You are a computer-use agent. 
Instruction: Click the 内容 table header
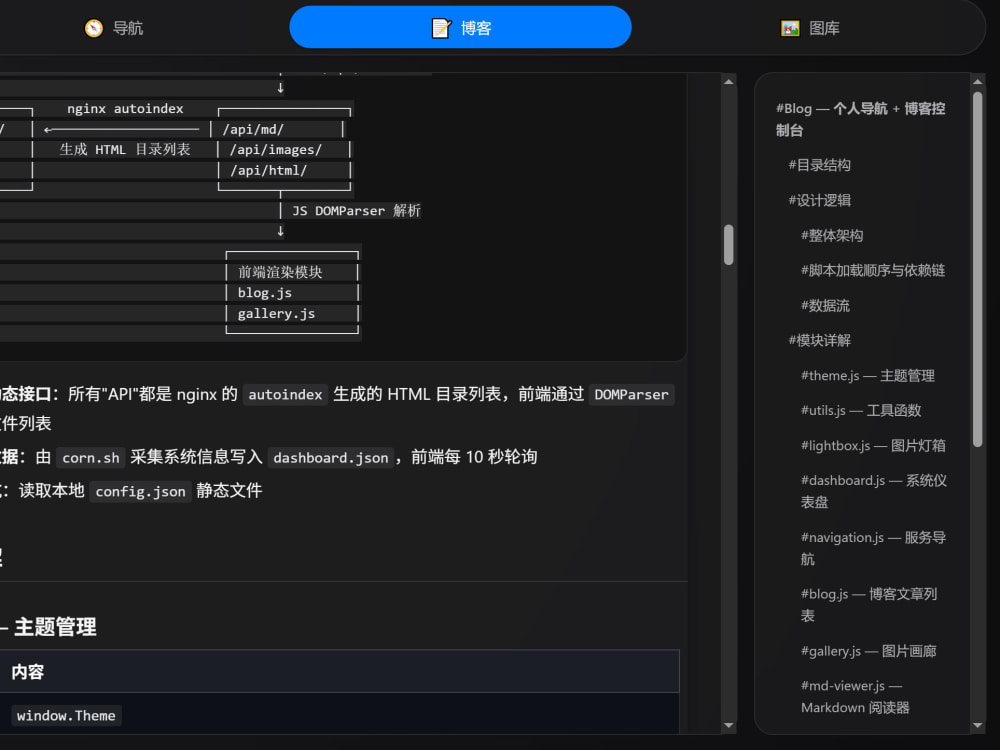pos(27,672)
